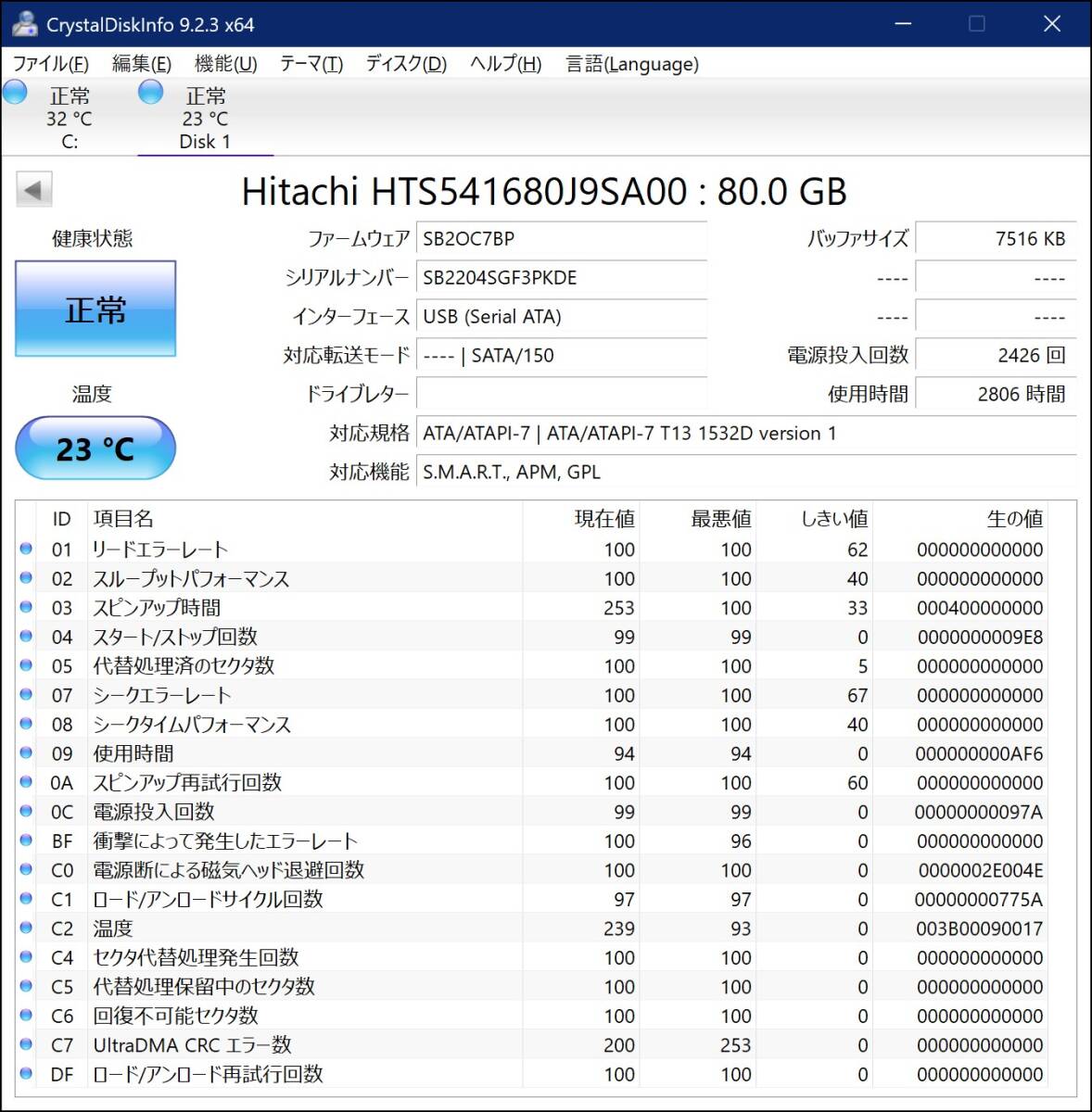Select the C: drive status orb
1092x1112 pixels.
[x=15, y=92]
